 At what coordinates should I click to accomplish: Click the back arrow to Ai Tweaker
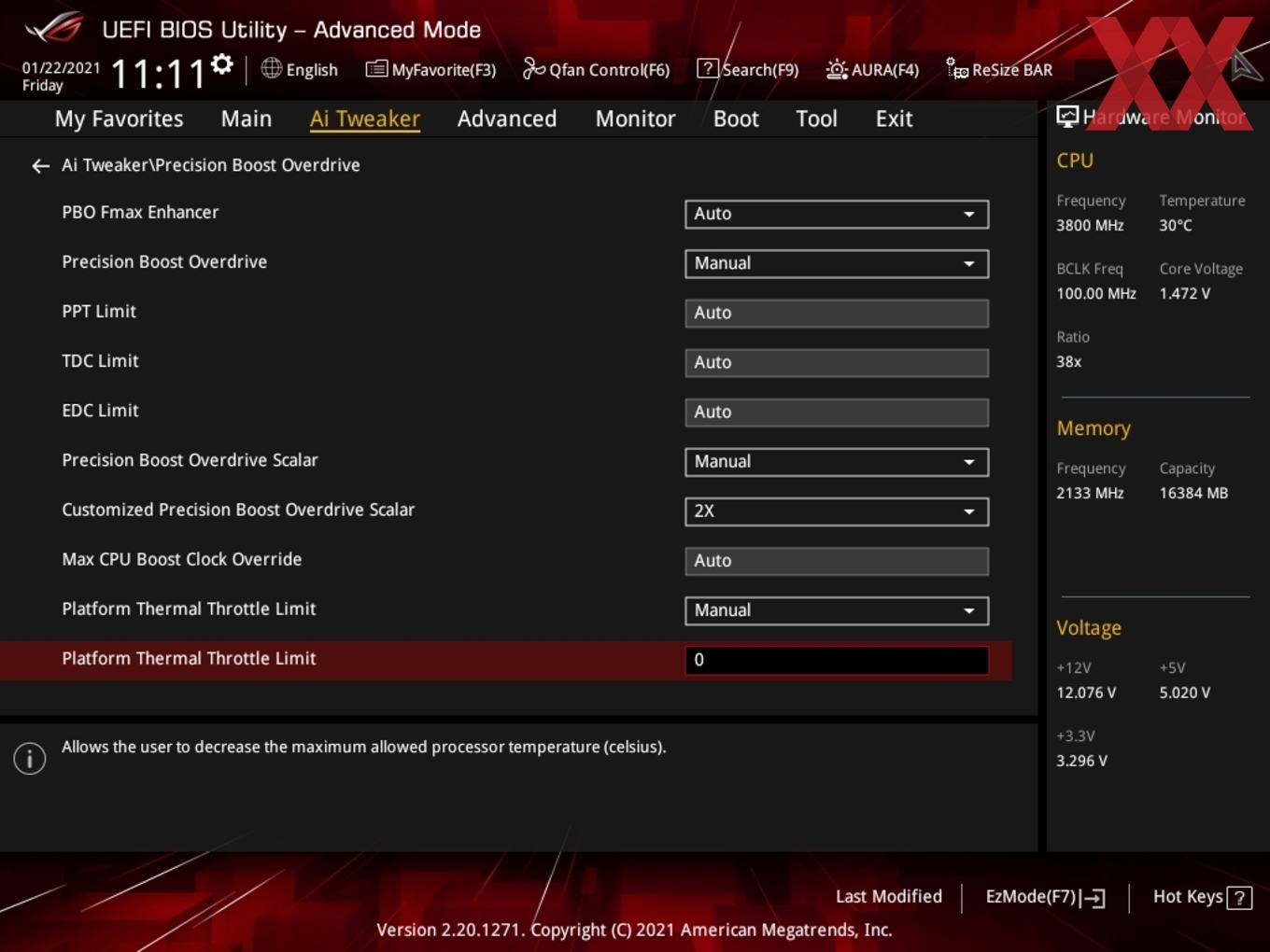[40, 166]
